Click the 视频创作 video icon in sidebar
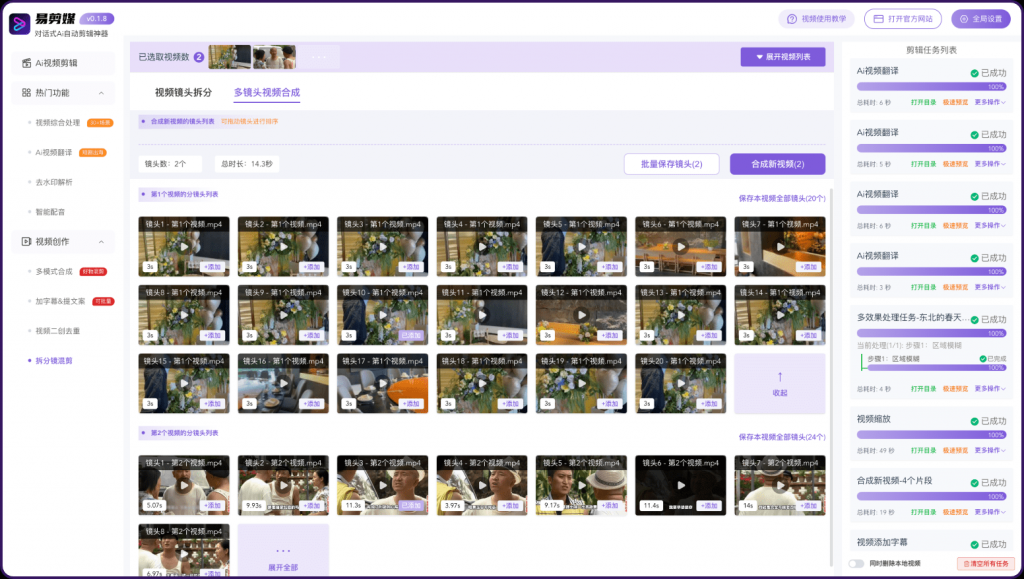This screenshot has height=579, width=1024. [26, 241]
